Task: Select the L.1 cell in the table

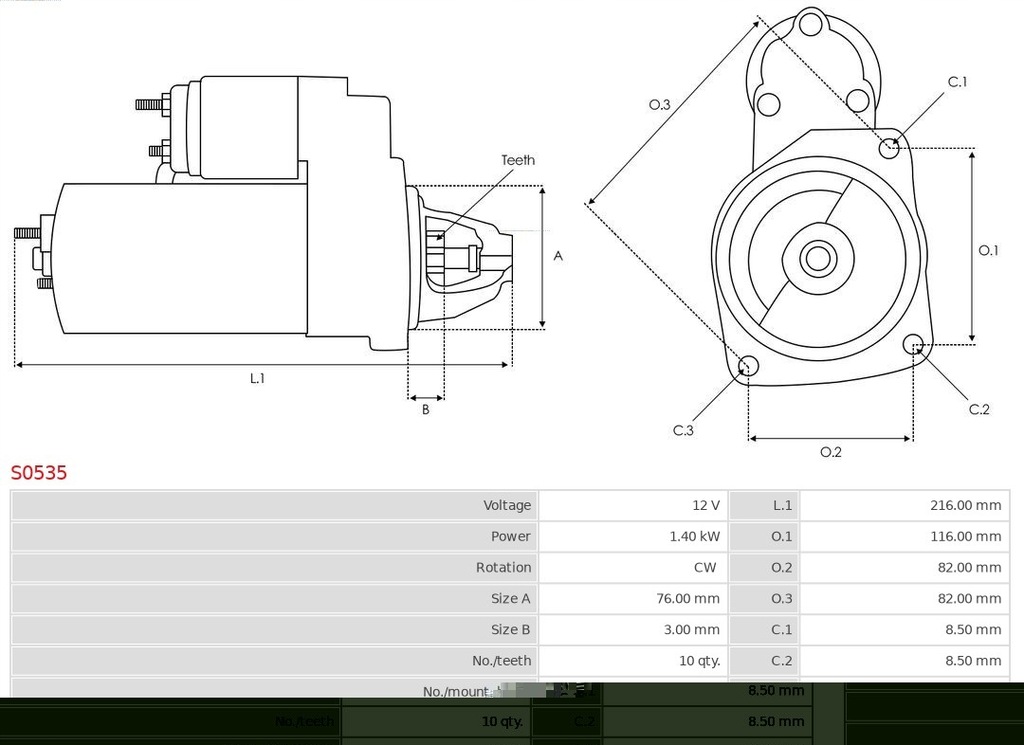Action: pyautogui.click(x=763, y=505)
